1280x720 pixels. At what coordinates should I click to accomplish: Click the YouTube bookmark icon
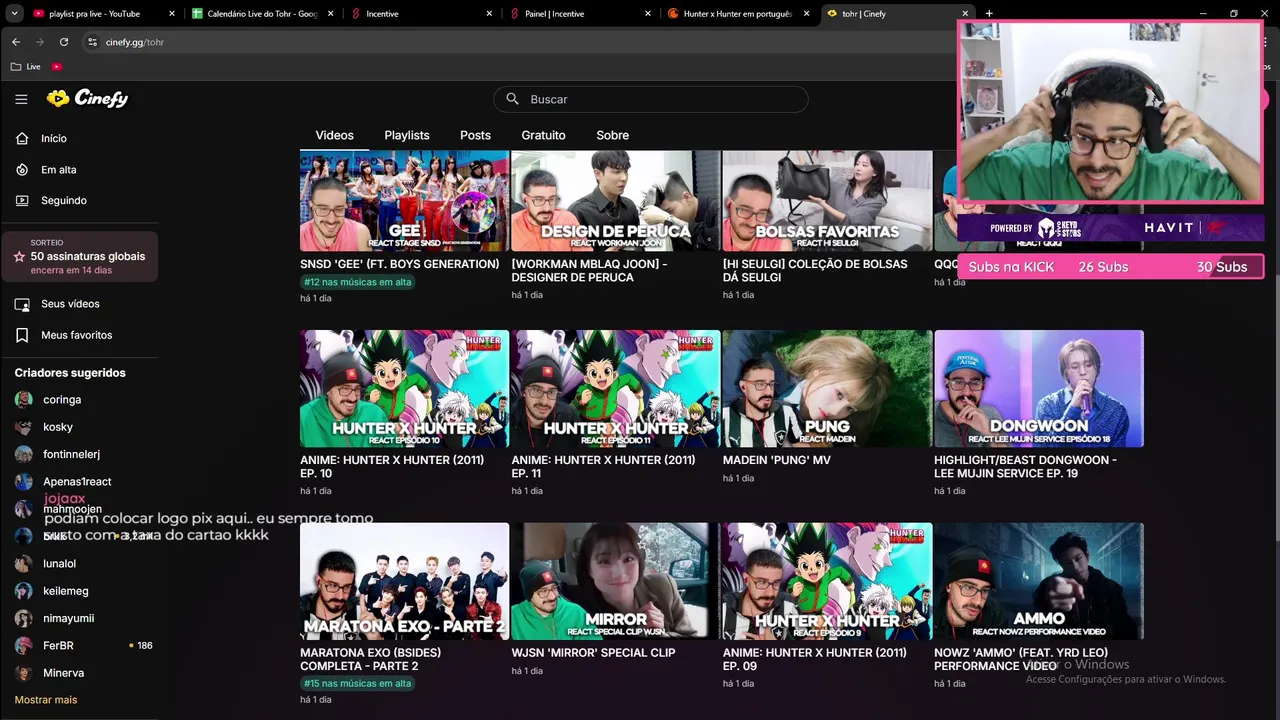tap(57, 66)
